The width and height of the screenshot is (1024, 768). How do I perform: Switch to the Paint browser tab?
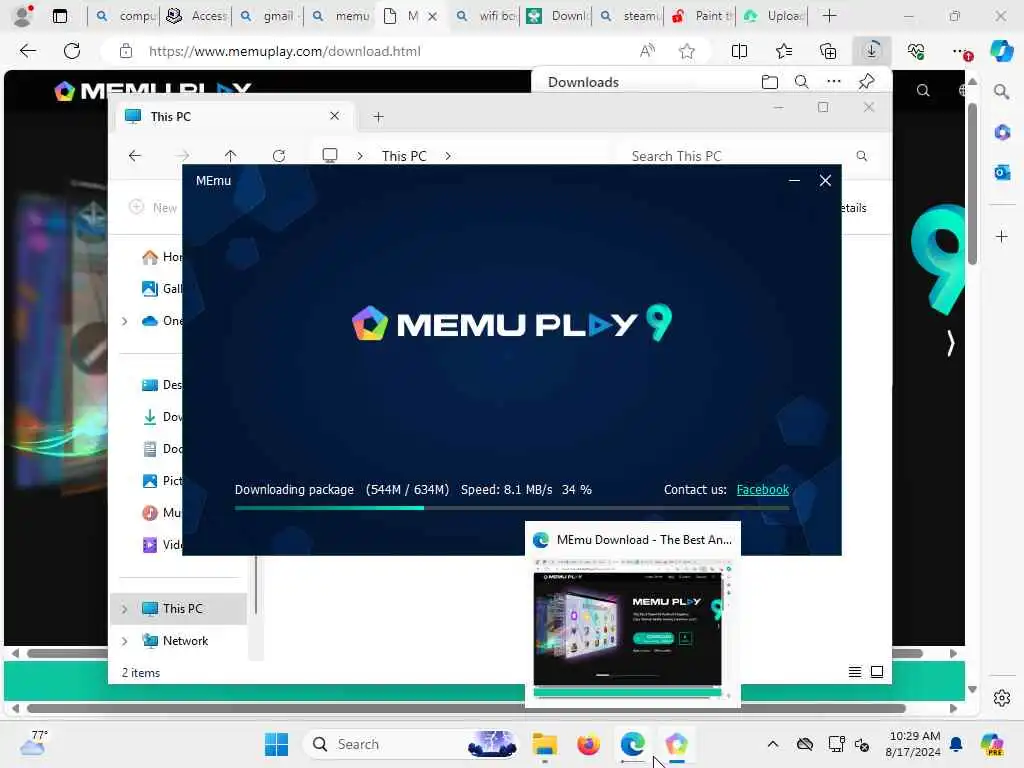click(700, 16)
